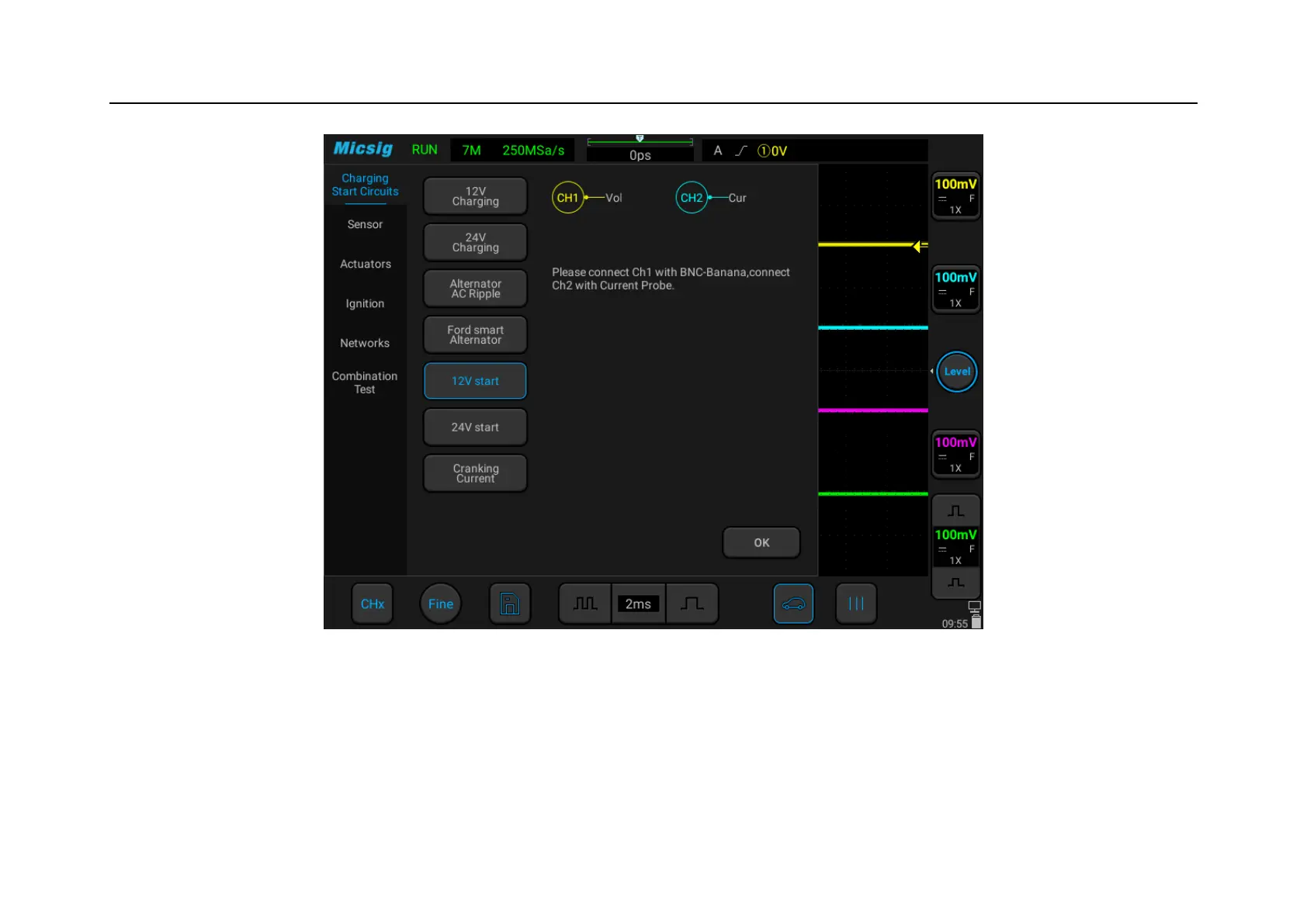Click the battery status icon
Image resolution: width=1307 pixels, height=924 pixels.
tap(976, 622)
